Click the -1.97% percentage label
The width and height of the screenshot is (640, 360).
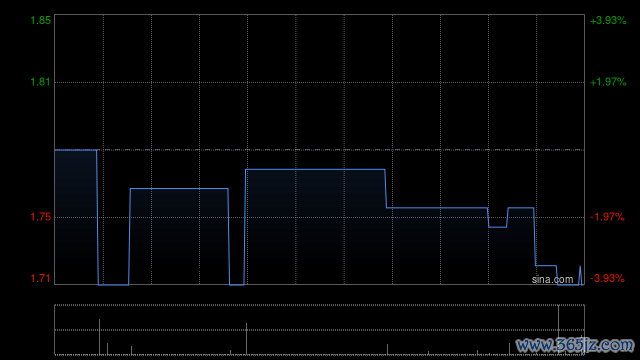(x=607, y=217)
